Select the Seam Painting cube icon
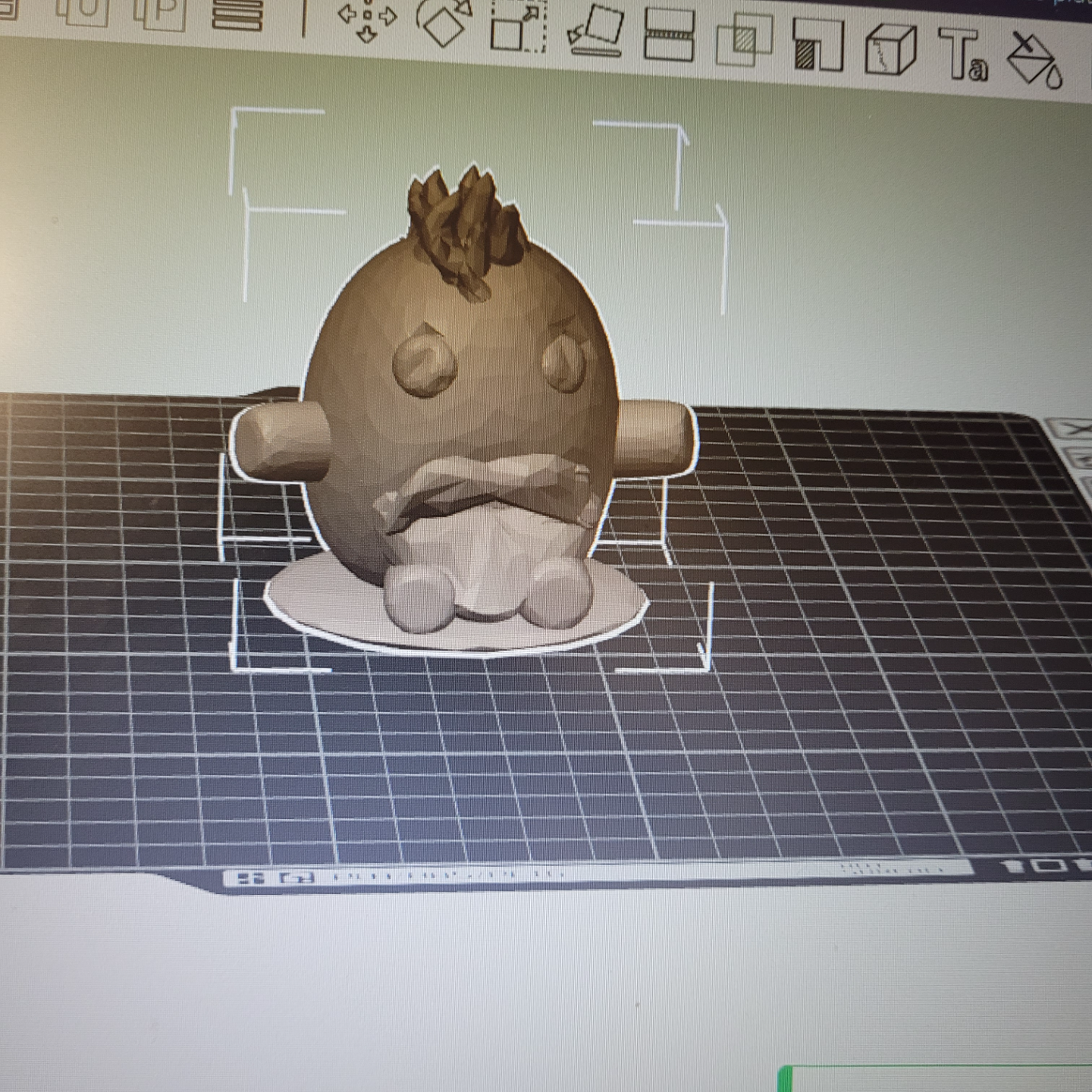The image size is (1092, 1092). (x=891, y=50)
